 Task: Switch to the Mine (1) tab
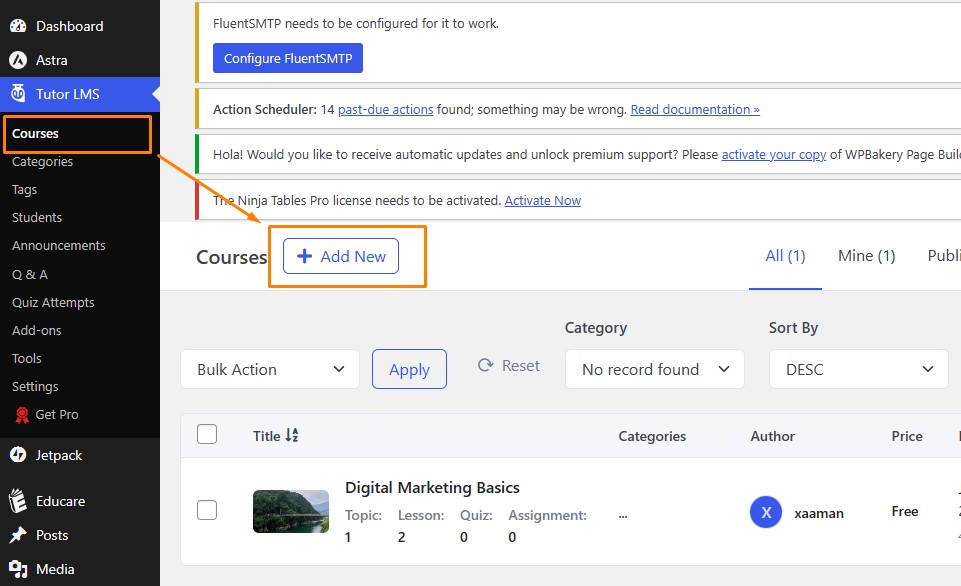click(867, 256)
